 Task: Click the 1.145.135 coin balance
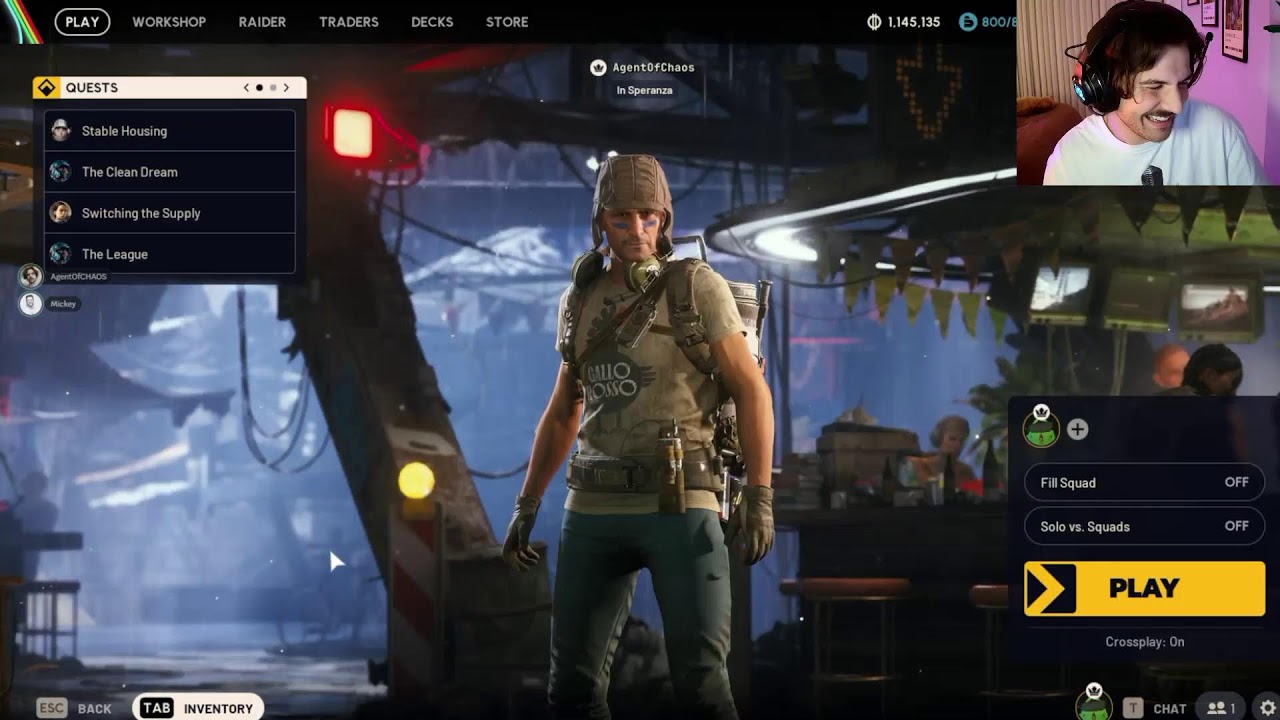point(913,22)
